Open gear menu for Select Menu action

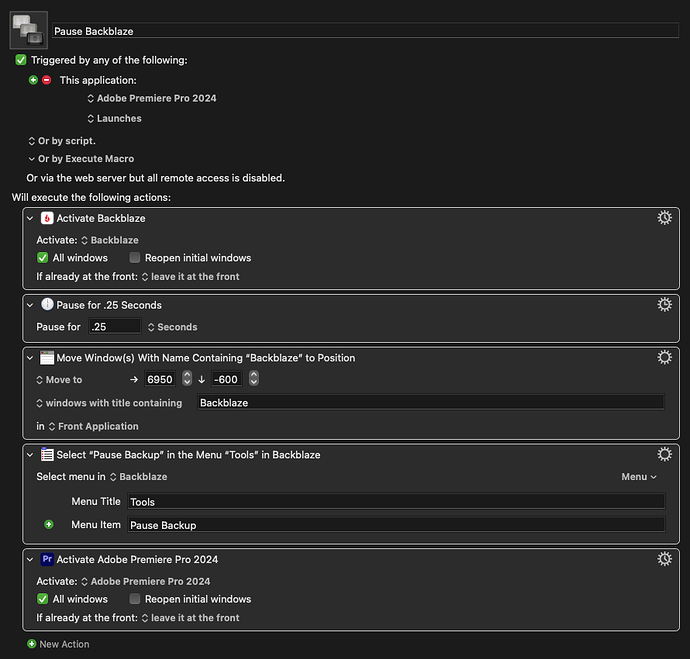pos(663,455)
